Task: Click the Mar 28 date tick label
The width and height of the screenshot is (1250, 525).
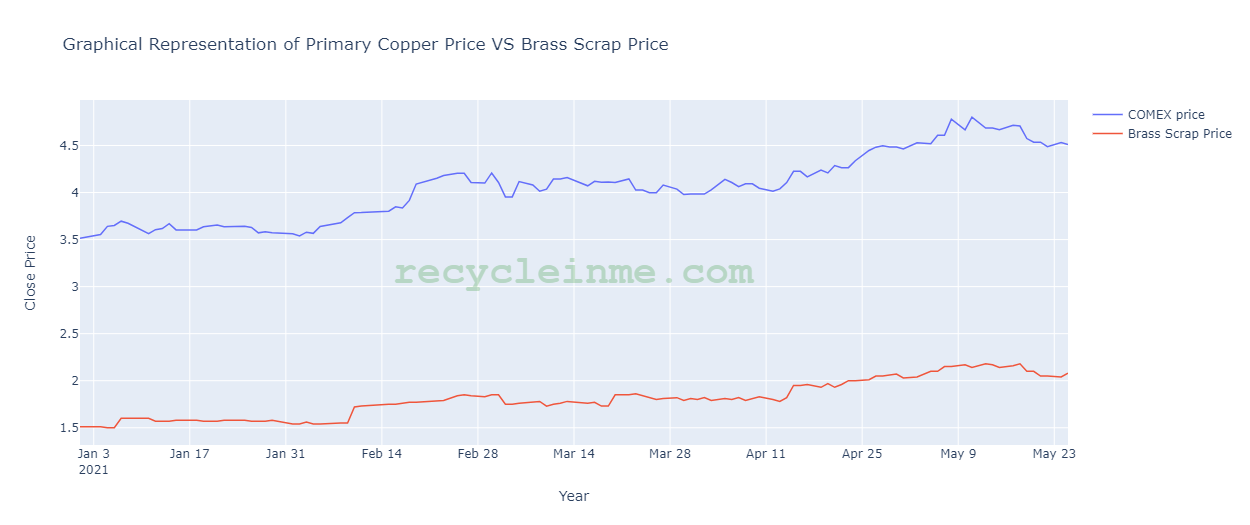Action: point(670,453)
